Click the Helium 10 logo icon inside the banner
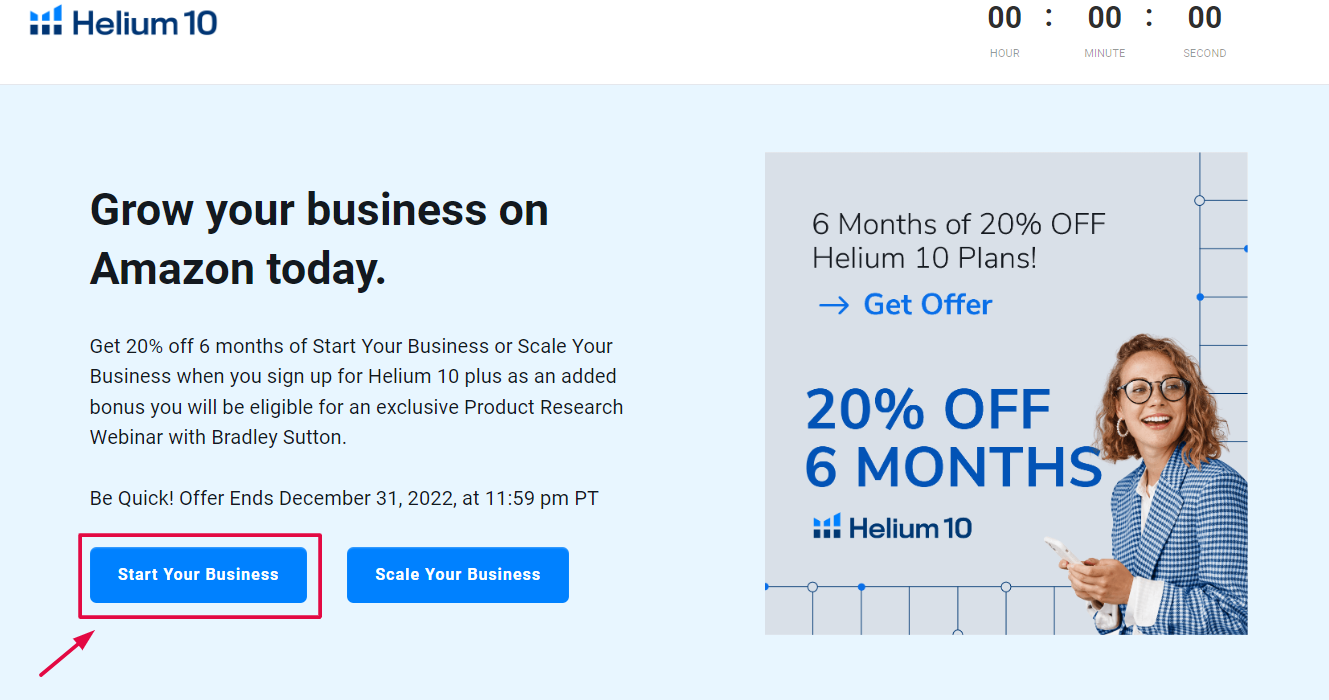Image resolution: width=1329 pixels, height=700 pixels. pos(827,526)
